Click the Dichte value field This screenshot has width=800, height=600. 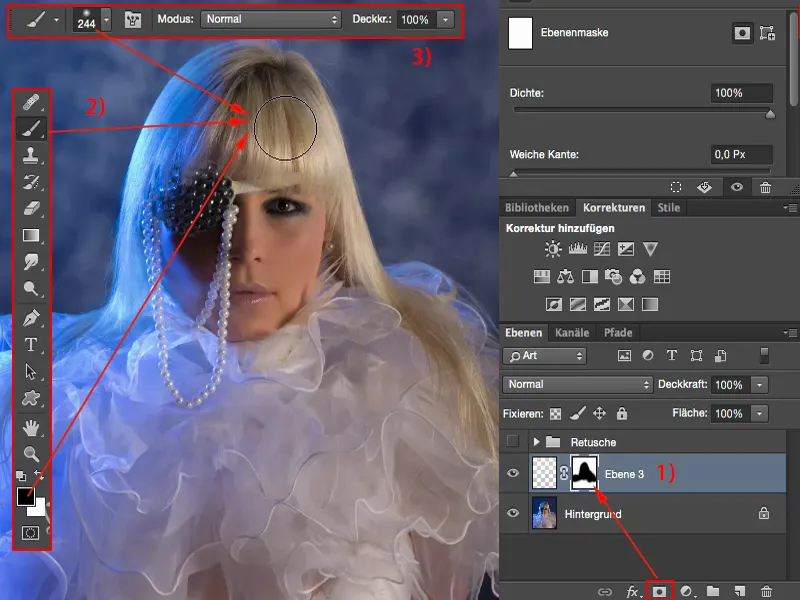(x=741, y=93)
